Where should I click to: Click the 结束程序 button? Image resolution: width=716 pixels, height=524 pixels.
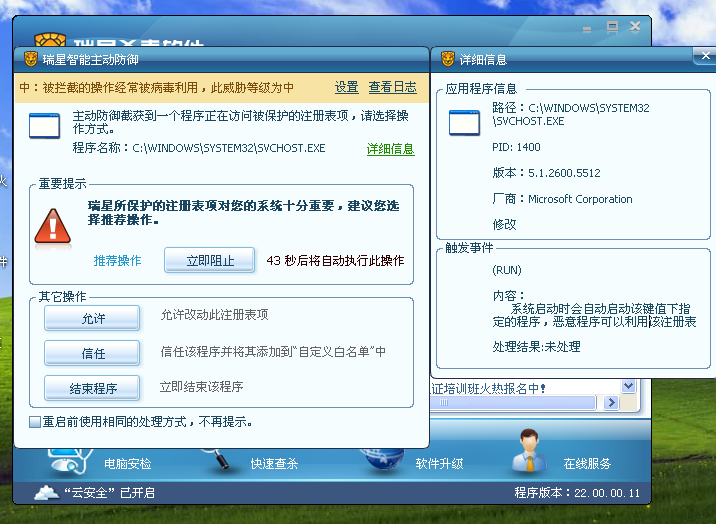coord(92,388)
